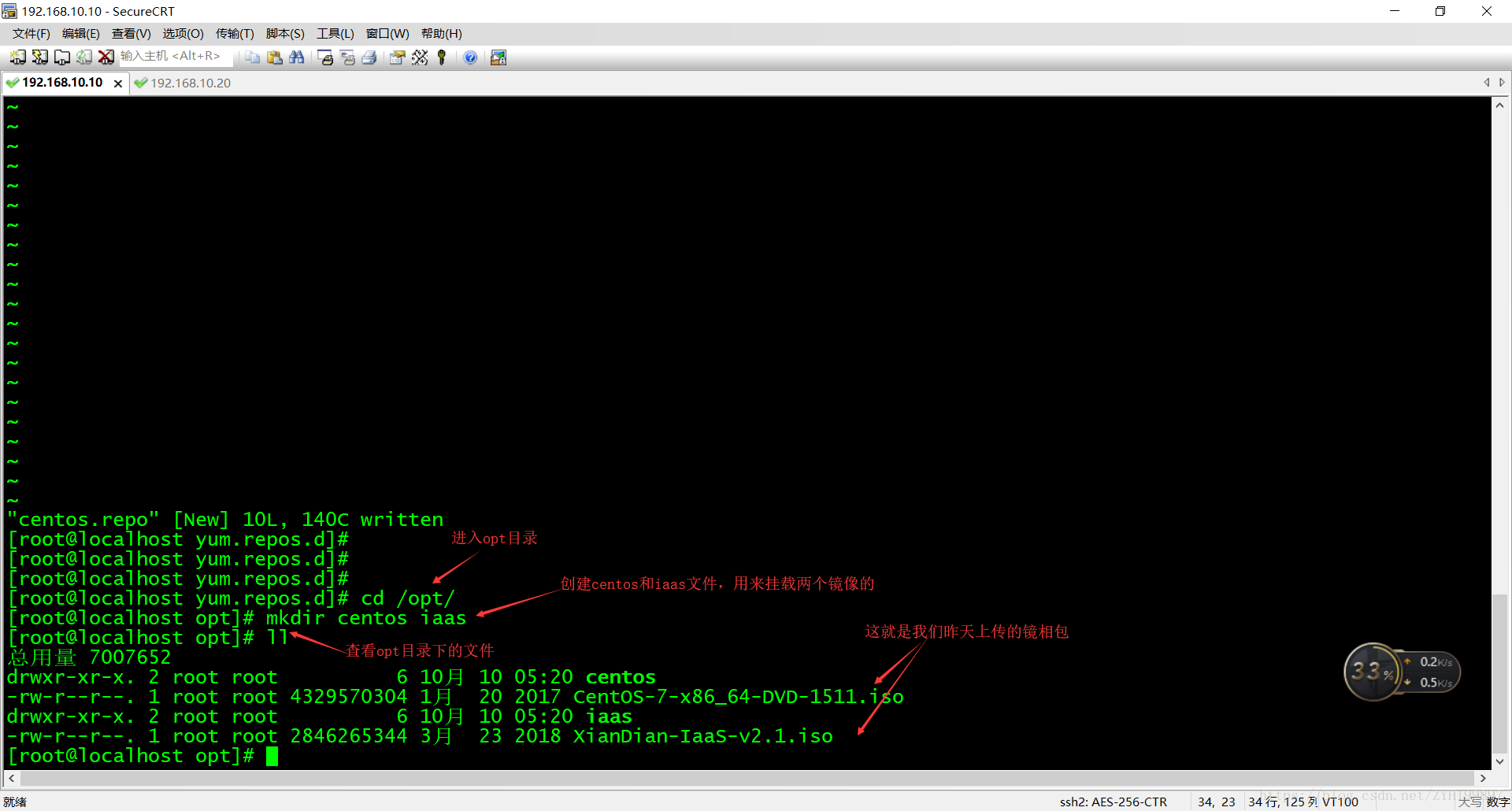Open the 编辑(E) menu
The image size is (1512, 811).
81,34
